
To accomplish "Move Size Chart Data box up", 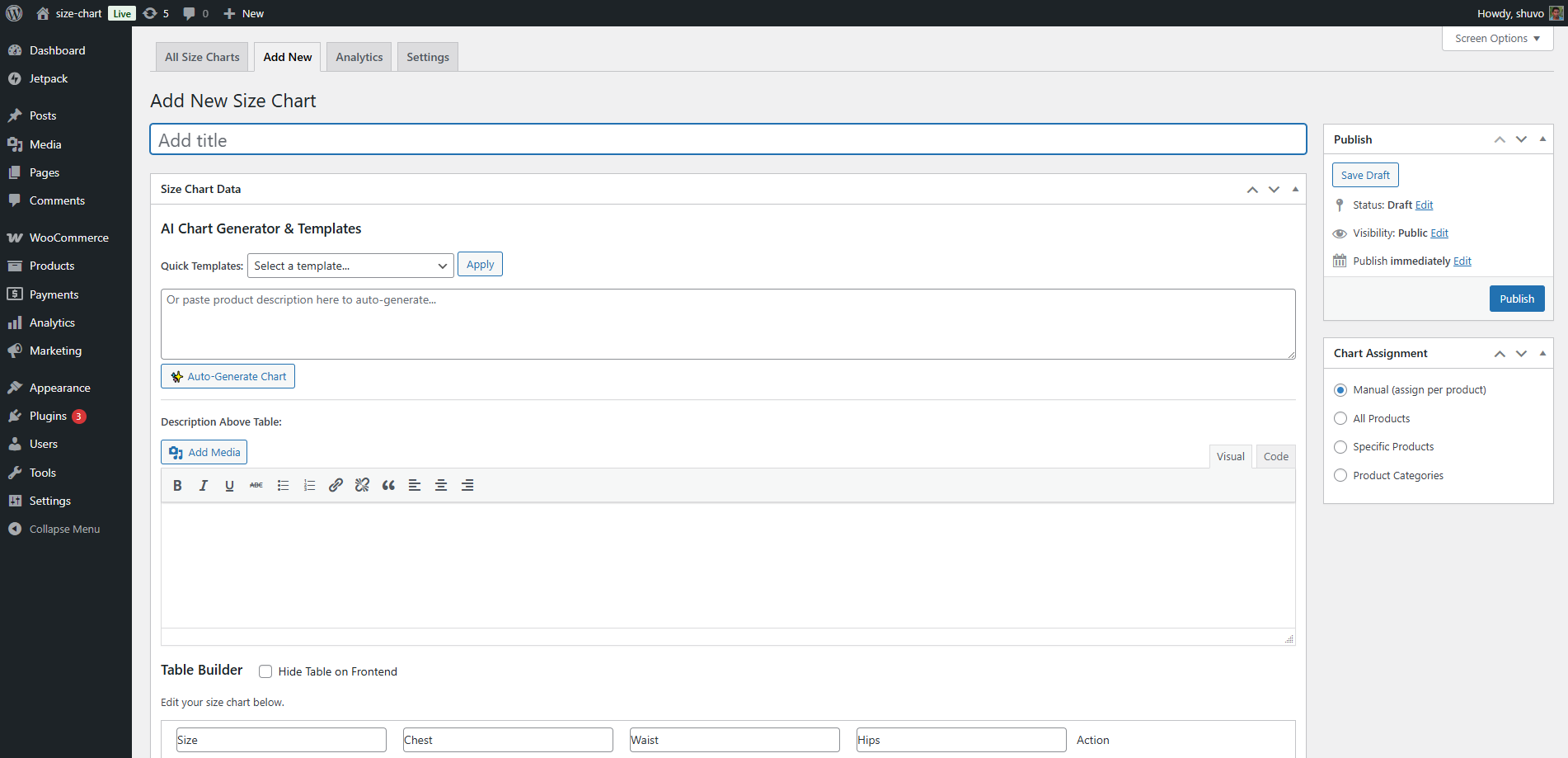I will pyautogui.click(x=1252, y=190).
